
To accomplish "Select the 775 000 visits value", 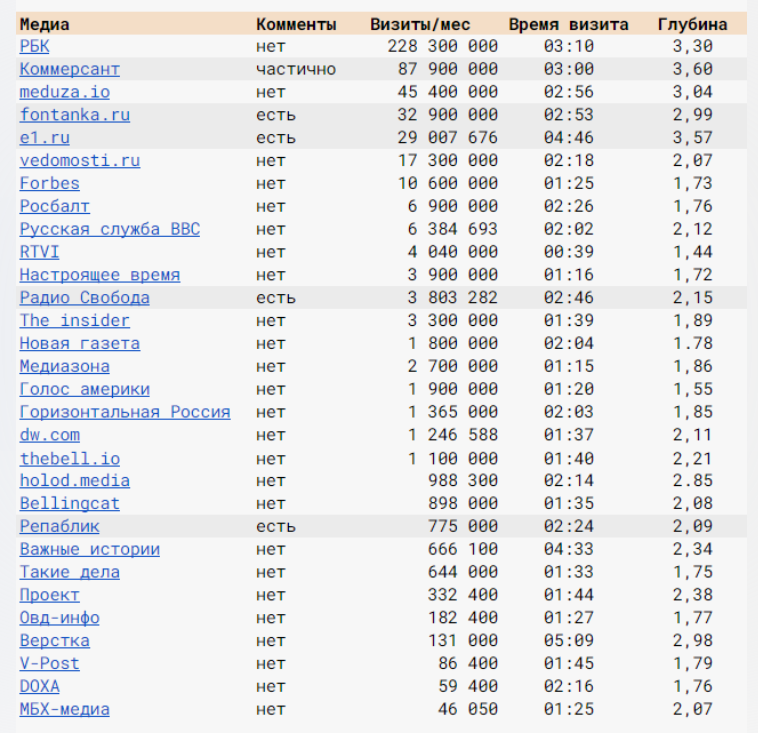I will point(463,526).
